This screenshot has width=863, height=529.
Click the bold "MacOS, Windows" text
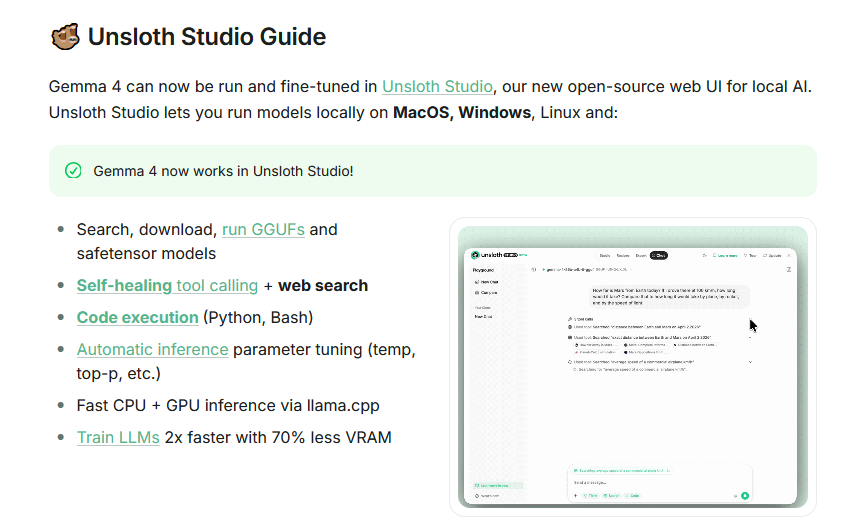click(462, 113)
